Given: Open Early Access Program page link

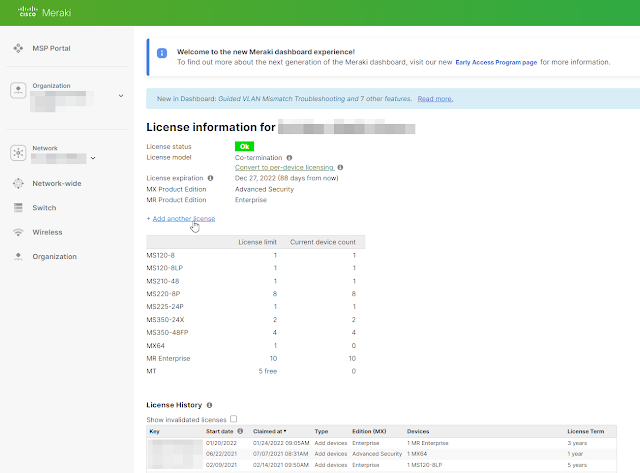Looking at the screenshot, I should (496, 62).
